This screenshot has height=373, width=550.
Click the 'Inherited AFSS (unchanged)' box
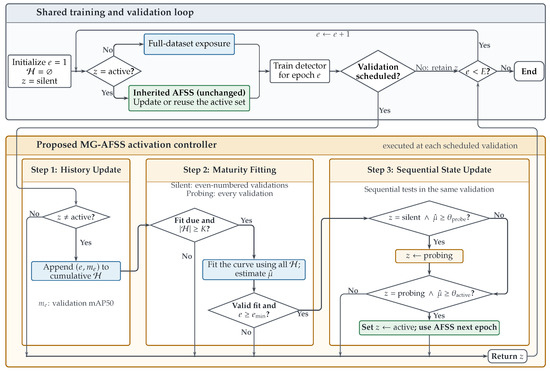tap(189, 98)
